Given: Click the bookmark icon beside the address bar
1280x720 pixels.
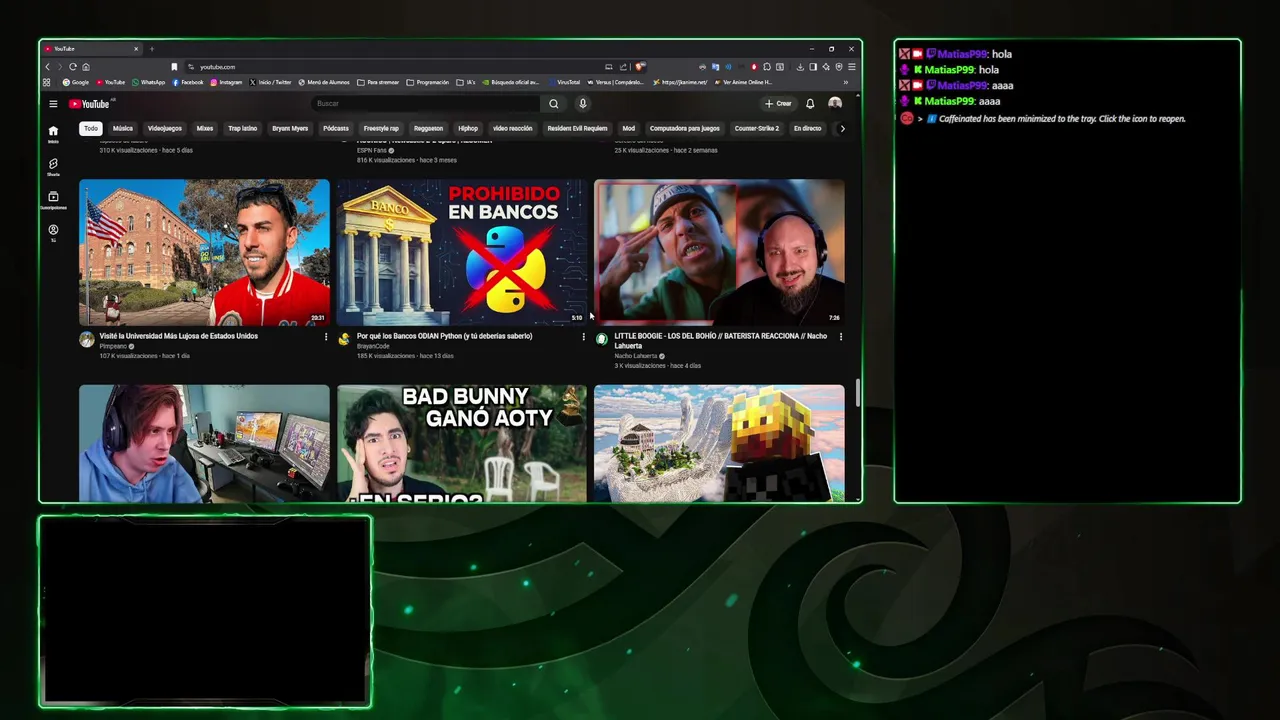Looking at the screenshot, I should (174, 67).
